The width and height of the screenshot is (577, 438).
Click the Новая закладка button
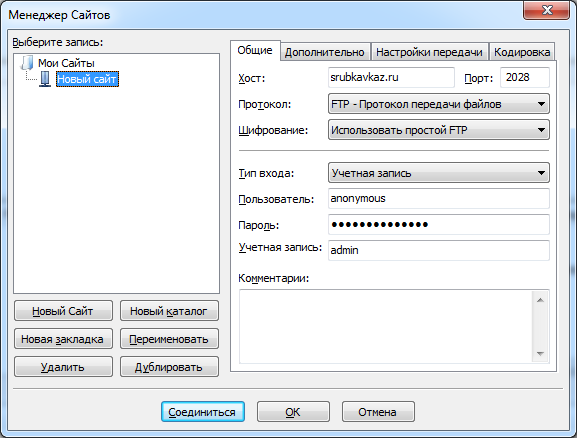coord(63,339)
